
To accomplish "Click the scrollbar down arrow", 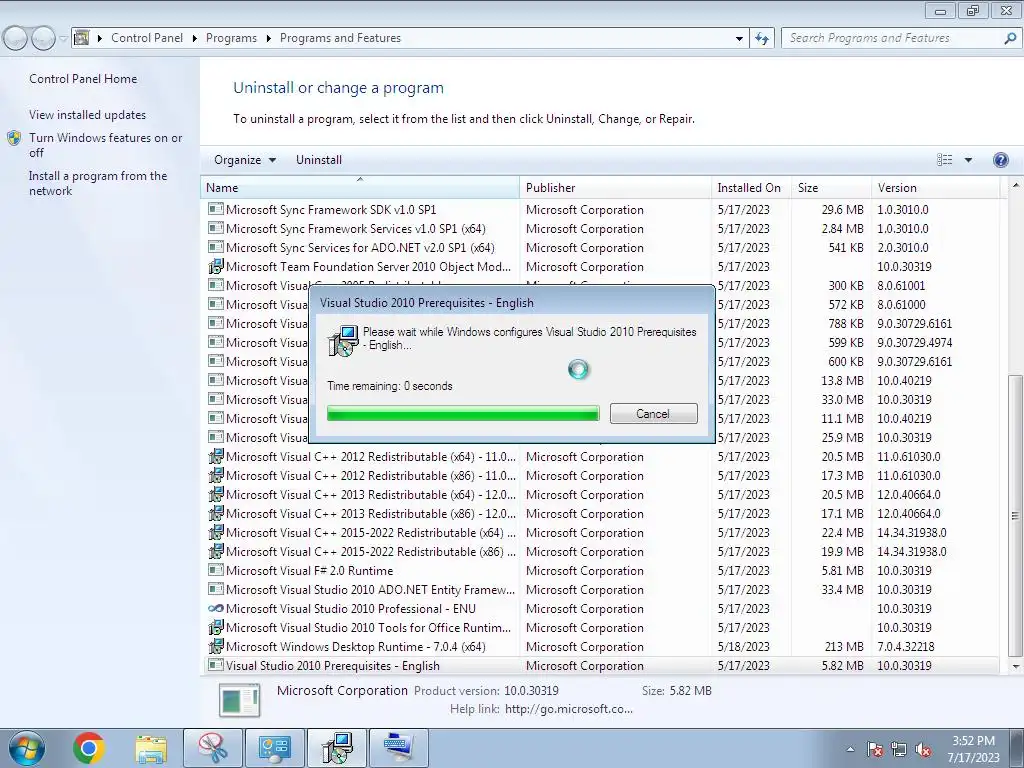I will [x=1015, y=666].
